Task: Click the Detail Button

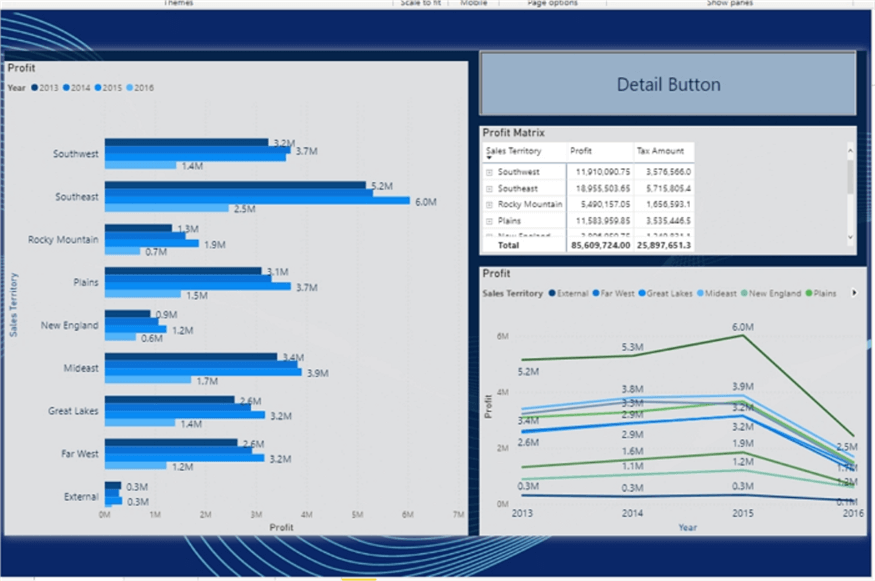Action: (x=668, y=84)
